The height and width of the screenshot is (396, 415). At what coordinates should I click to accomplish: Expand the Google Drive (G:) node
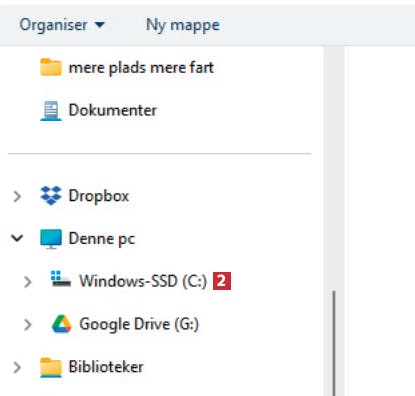[x=28, y=324]
